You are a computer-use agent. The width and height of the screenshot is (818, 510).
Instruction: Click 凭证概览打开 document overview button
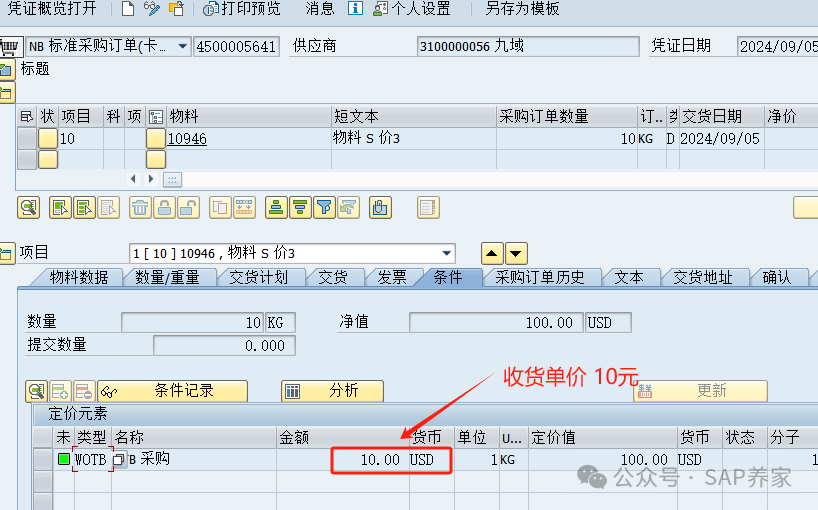pyautogui.click(x=52, y=8)
